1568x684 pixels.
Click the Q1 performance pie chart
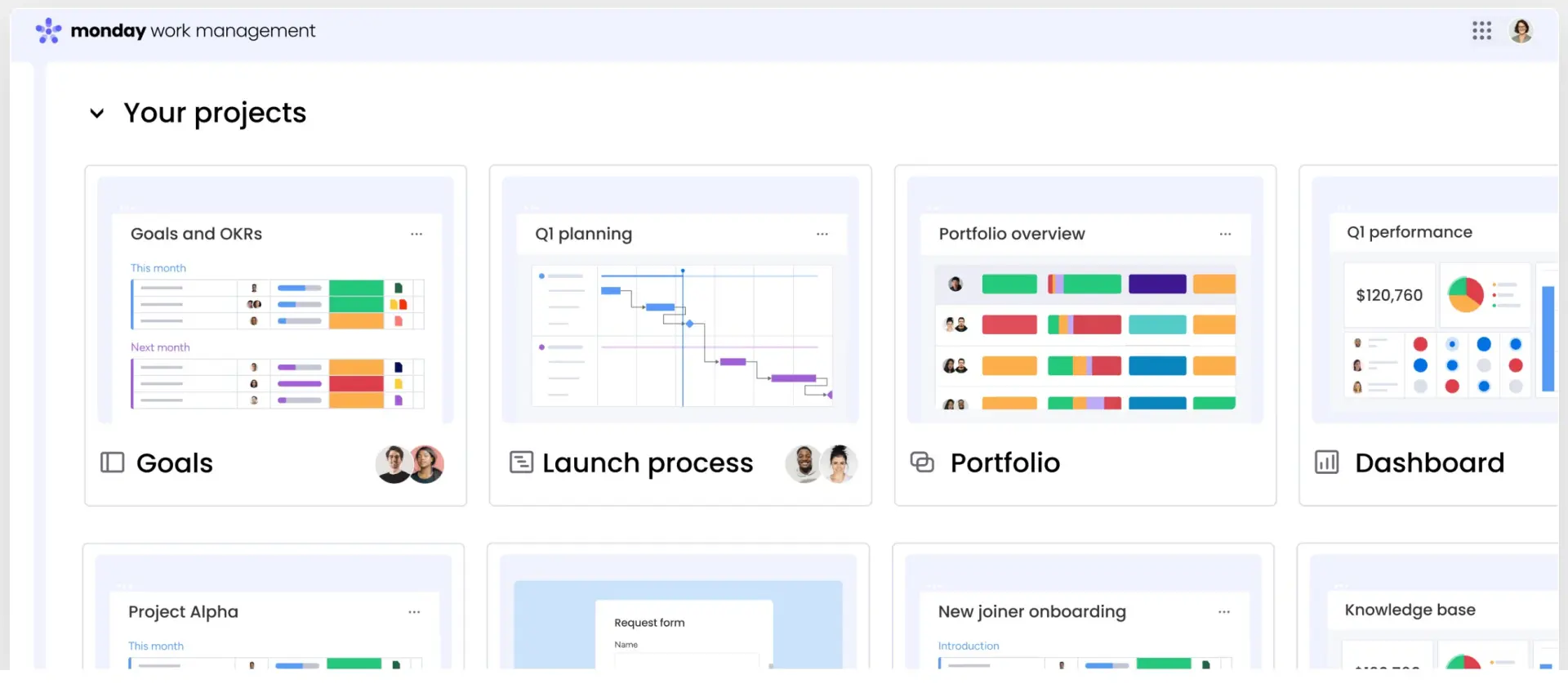pyautogui.click(x=1466, y=294)
